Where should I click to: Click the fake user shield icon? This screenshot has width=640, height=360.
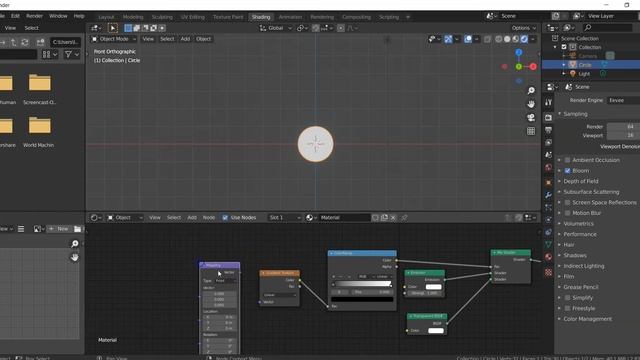click(x=375, y=218)
